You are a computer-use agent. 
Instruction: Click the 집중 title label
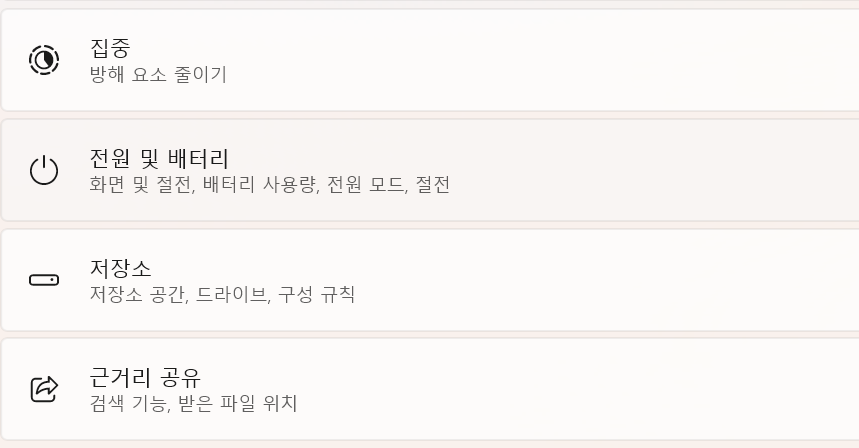(x=110, y=48)
